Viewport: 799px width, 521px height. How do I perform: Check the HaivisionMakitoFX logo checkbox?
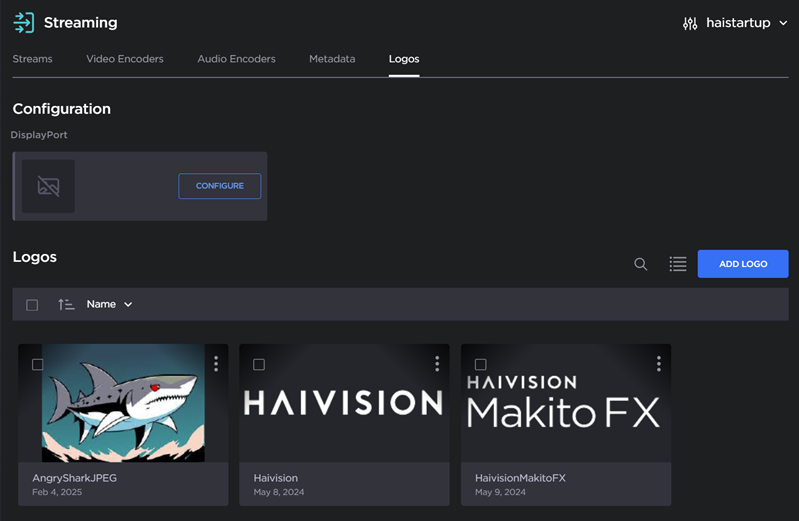(x=481, y=365)
